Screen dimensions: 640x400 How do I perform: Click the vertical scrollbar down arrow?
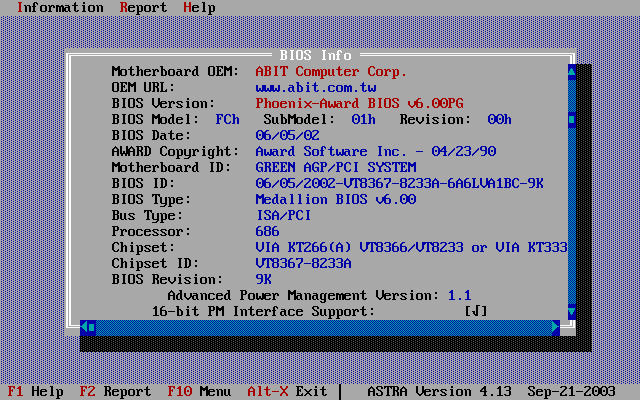(x=571, y=312)
